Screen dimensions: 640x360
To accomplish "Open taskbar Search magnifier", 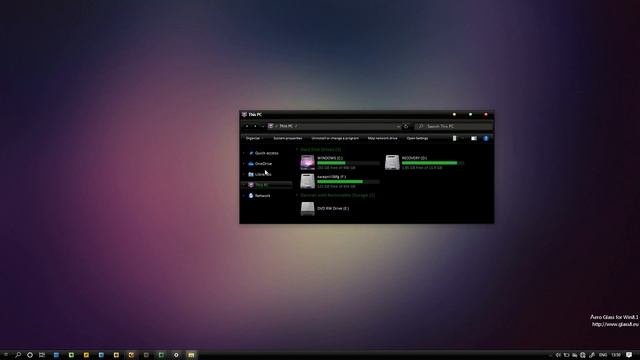I will click(18, 355).
